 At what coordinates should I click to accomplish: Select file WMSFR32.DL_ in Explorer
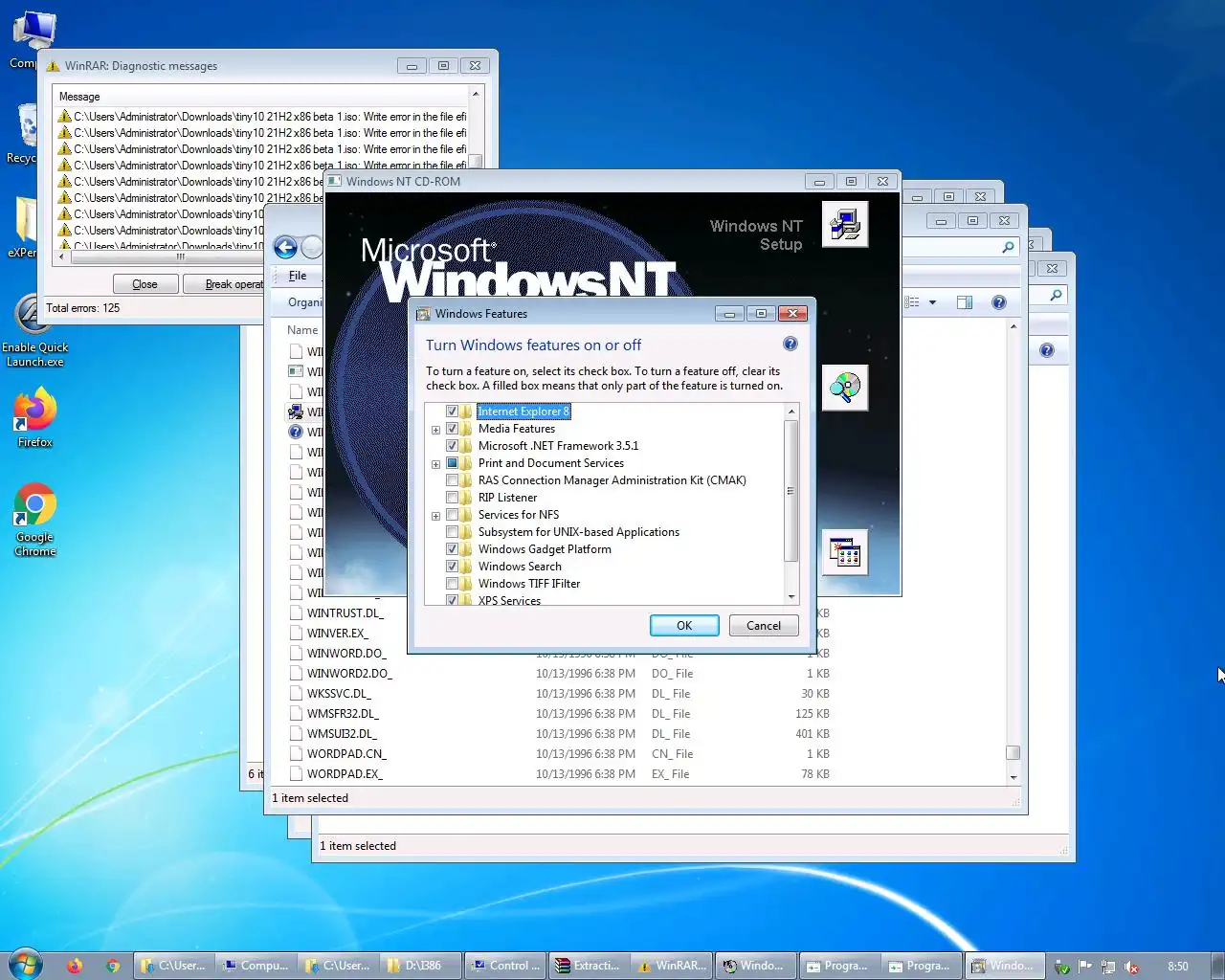(343, 714)
